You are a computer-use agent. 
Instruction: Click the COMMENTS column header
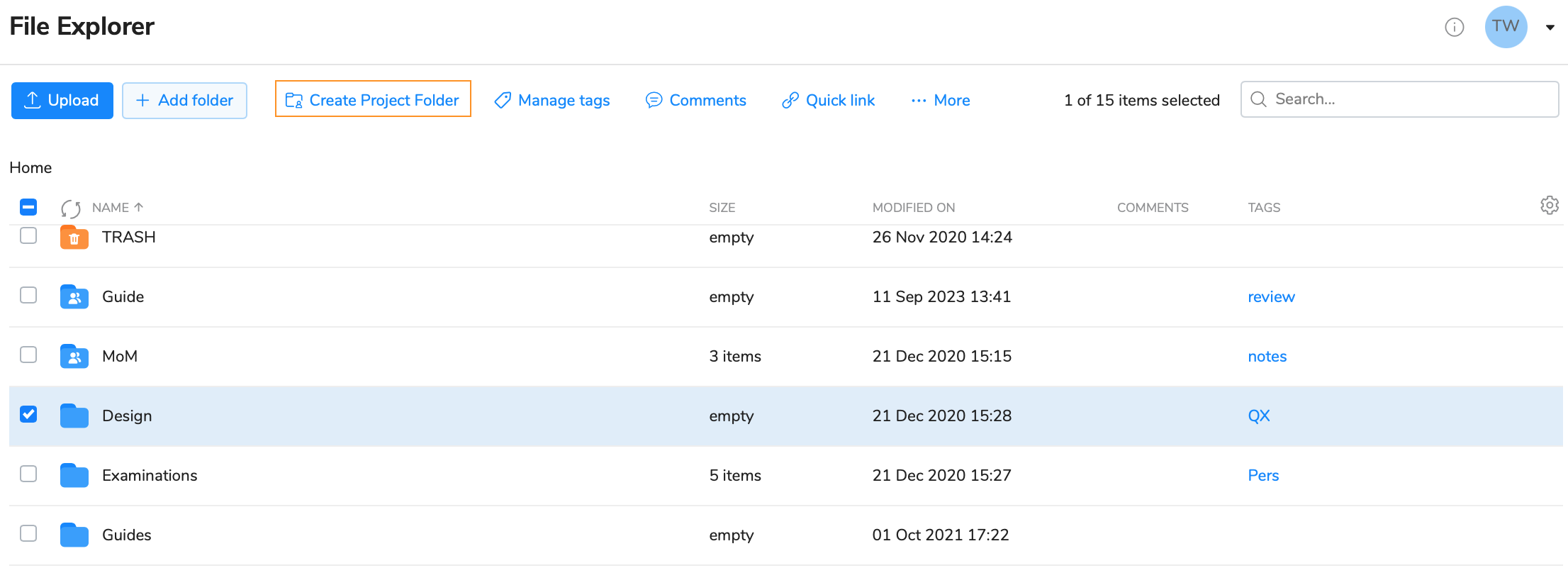tap(1153, 208)
